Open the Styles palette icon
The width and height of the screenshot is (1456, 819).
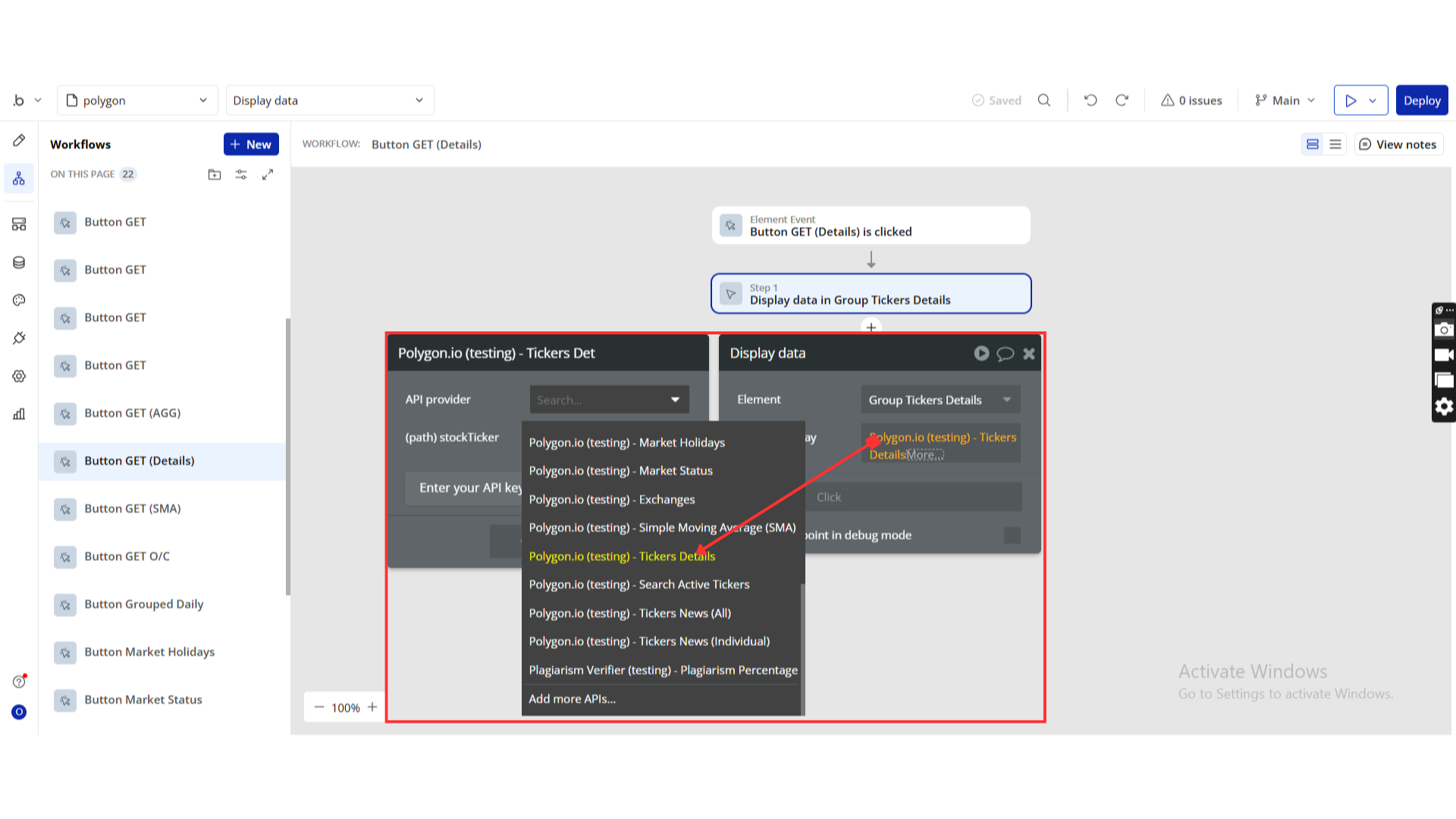pos(19,300)
